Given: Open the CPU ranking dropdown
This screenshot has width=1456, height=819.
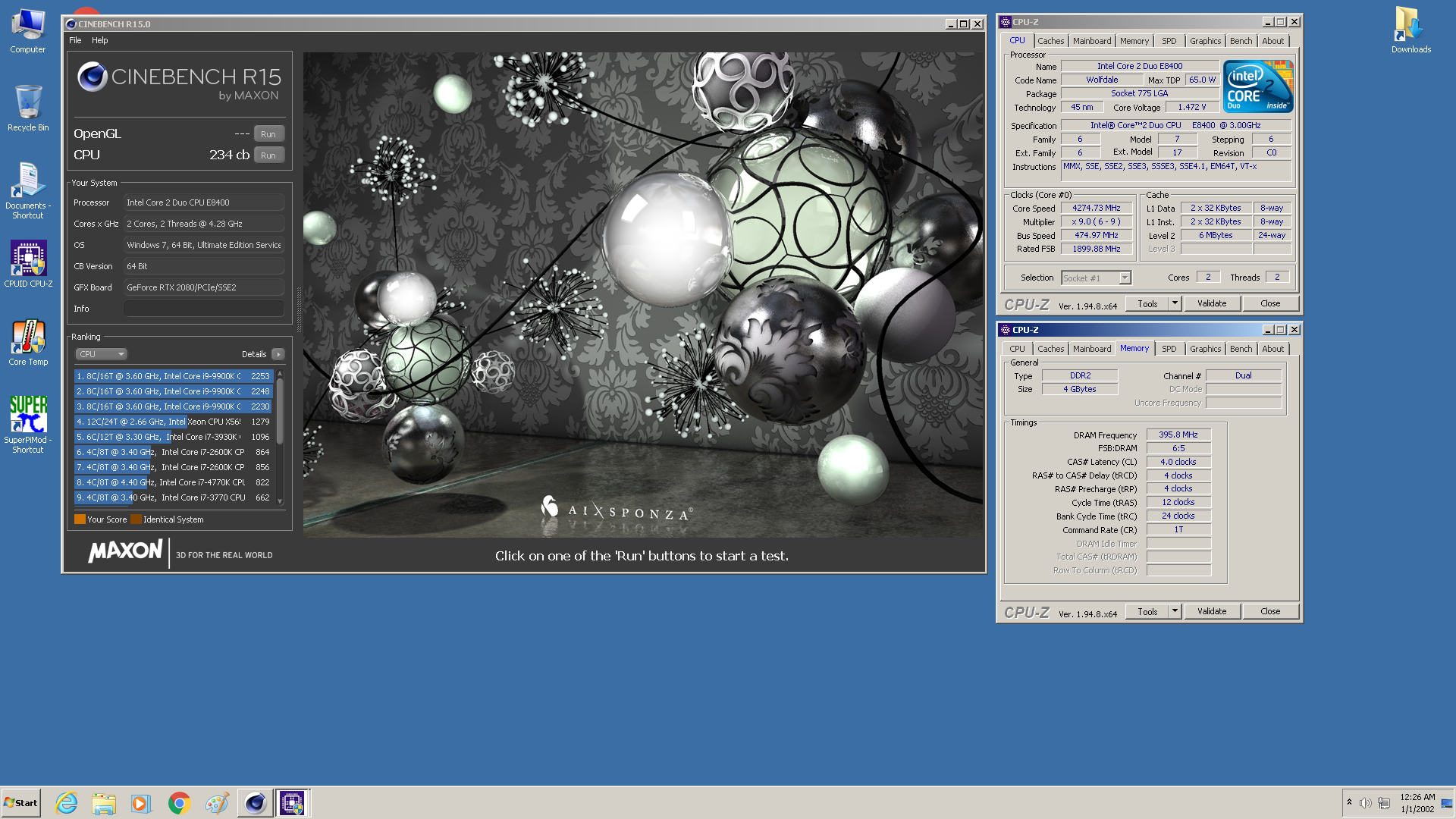Looking at the screenshot, I should [101, 354].
